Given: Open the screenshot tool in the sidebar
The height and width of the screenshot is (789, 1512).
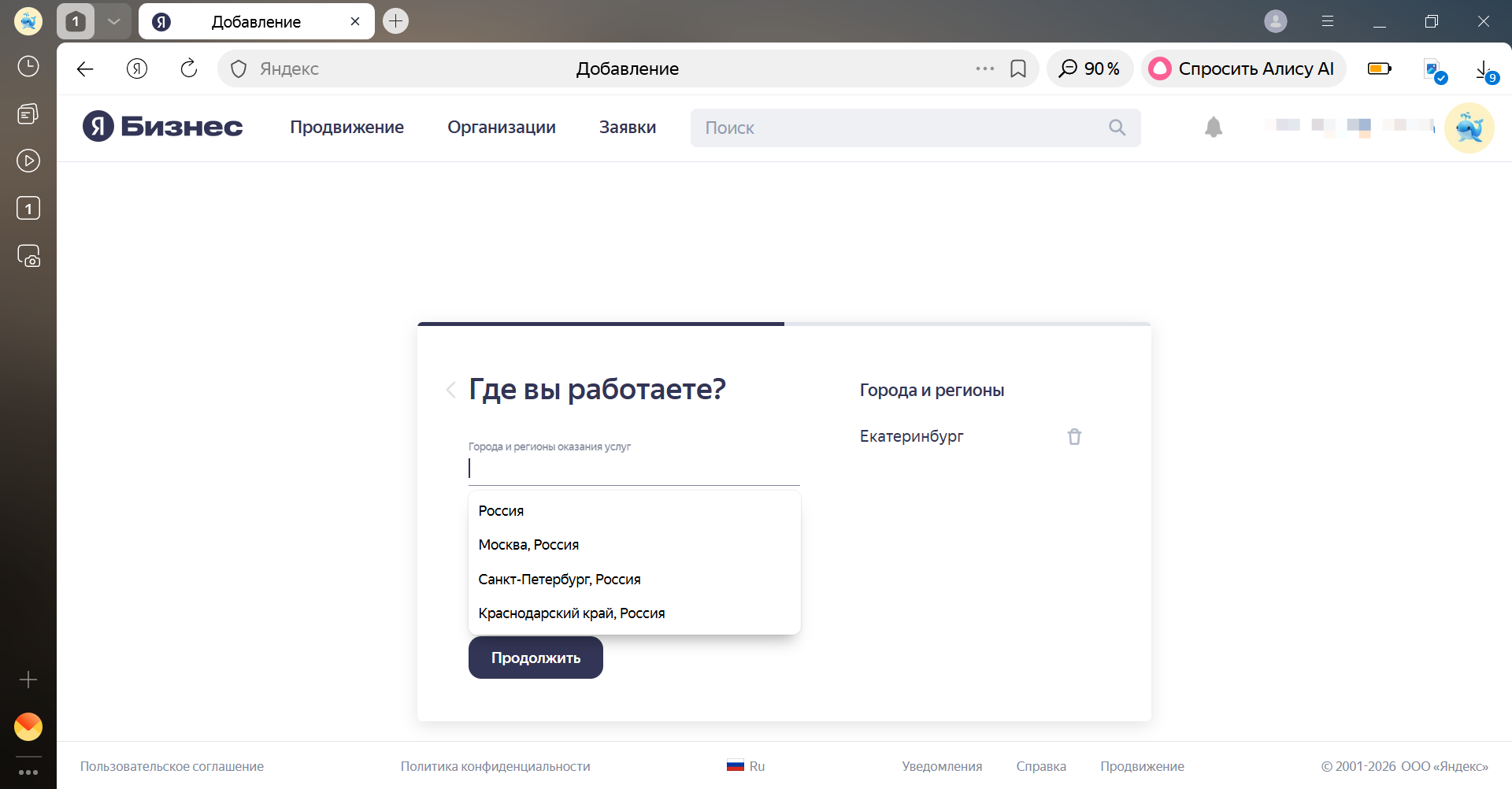Looking at the screenshot, I should 28,256.
